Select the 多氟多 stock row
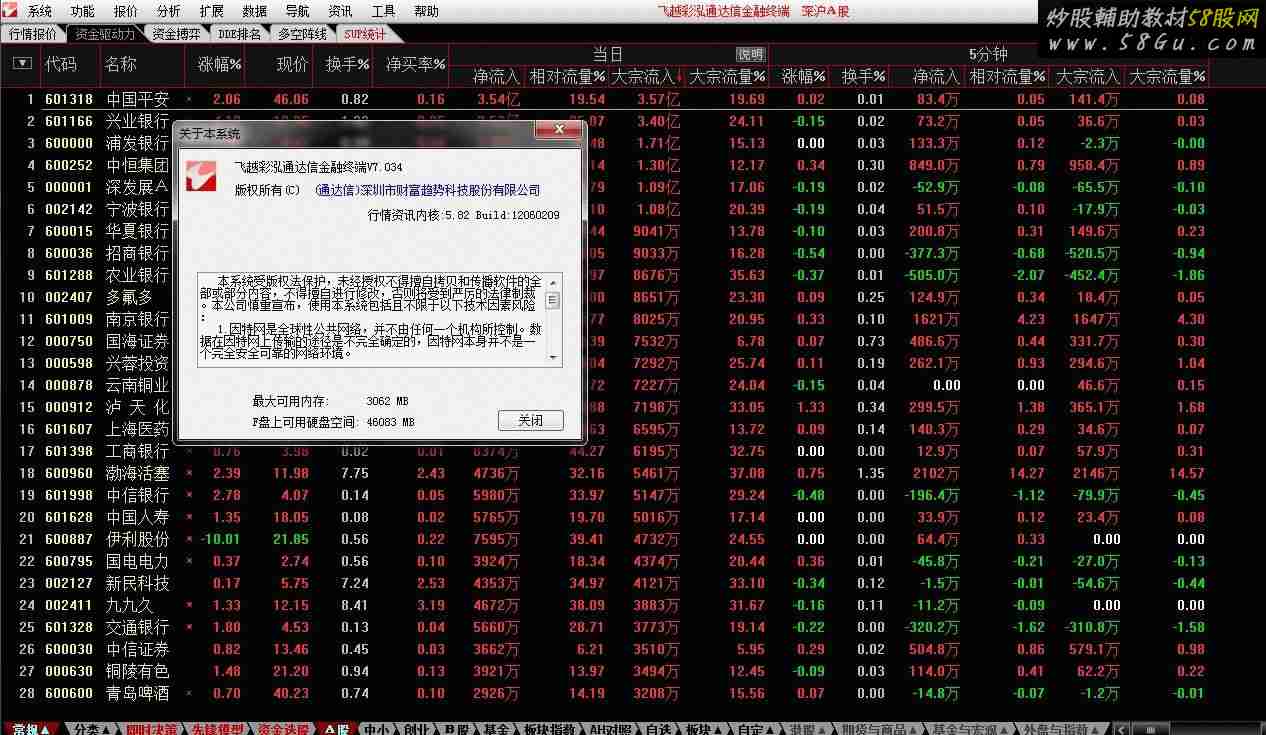This screenshot has height=735, width=1266. pyautogui.click(x=604, y=297)
